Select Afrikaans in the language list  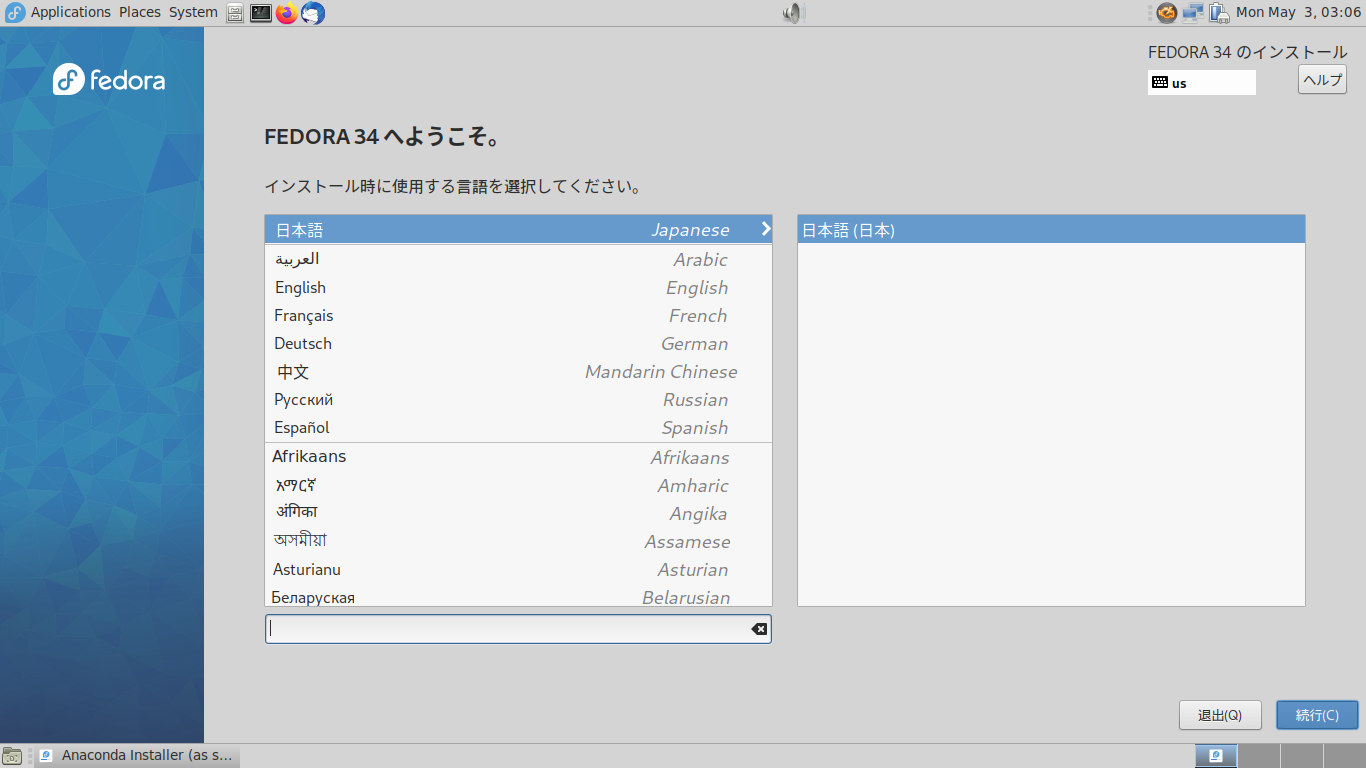(x=518, y=457)
